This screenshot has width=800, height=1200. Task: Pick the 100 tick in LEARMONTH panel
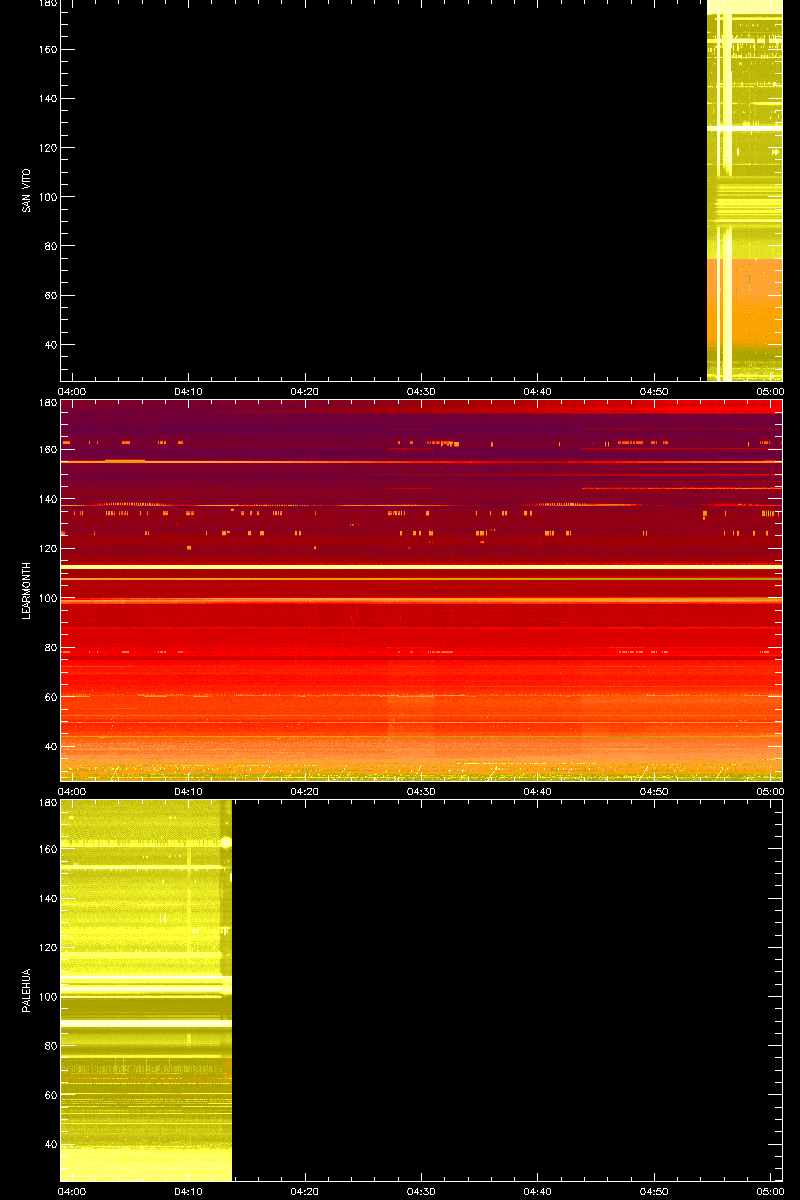click(47, 597)
